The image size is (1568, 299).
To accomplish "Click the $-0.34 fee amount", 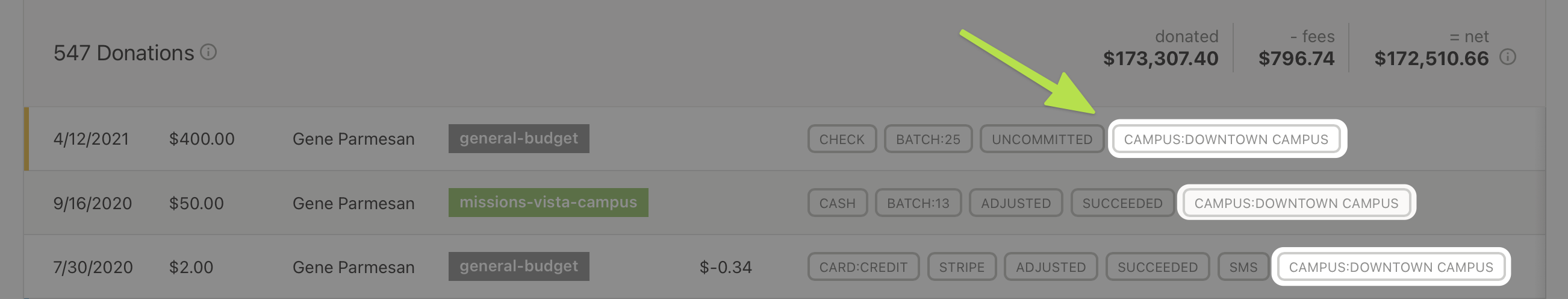I will coord(725,267).
